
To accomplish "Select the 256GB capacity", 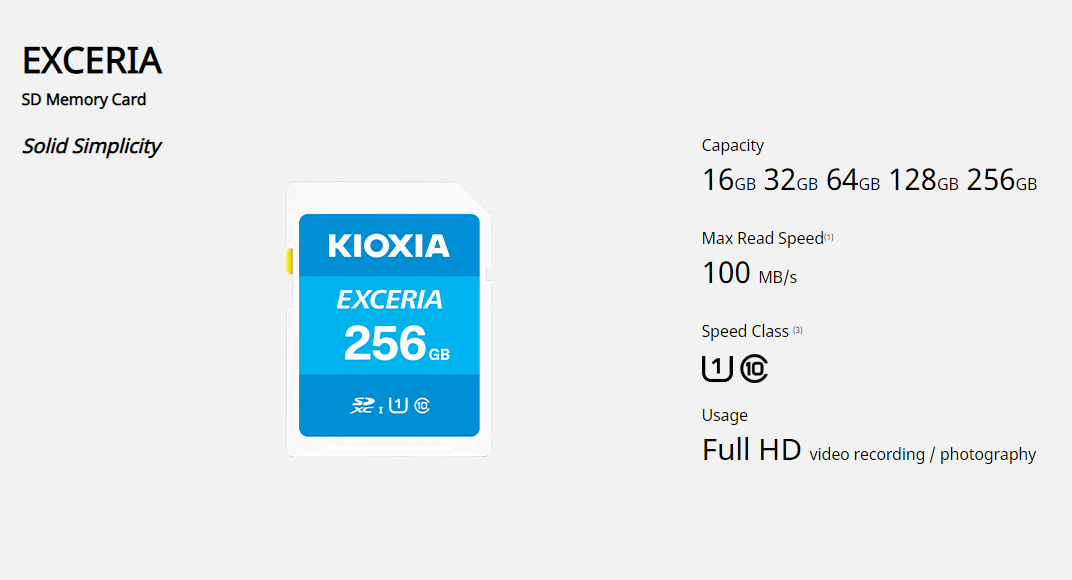I will point(1002,181).
